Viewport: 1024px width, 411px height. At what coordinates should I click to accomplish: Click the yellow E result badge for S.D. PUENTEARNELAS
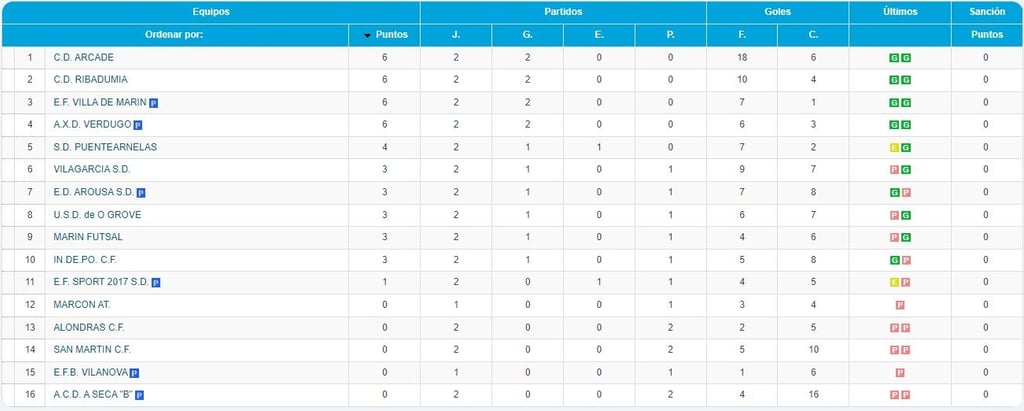895,148
